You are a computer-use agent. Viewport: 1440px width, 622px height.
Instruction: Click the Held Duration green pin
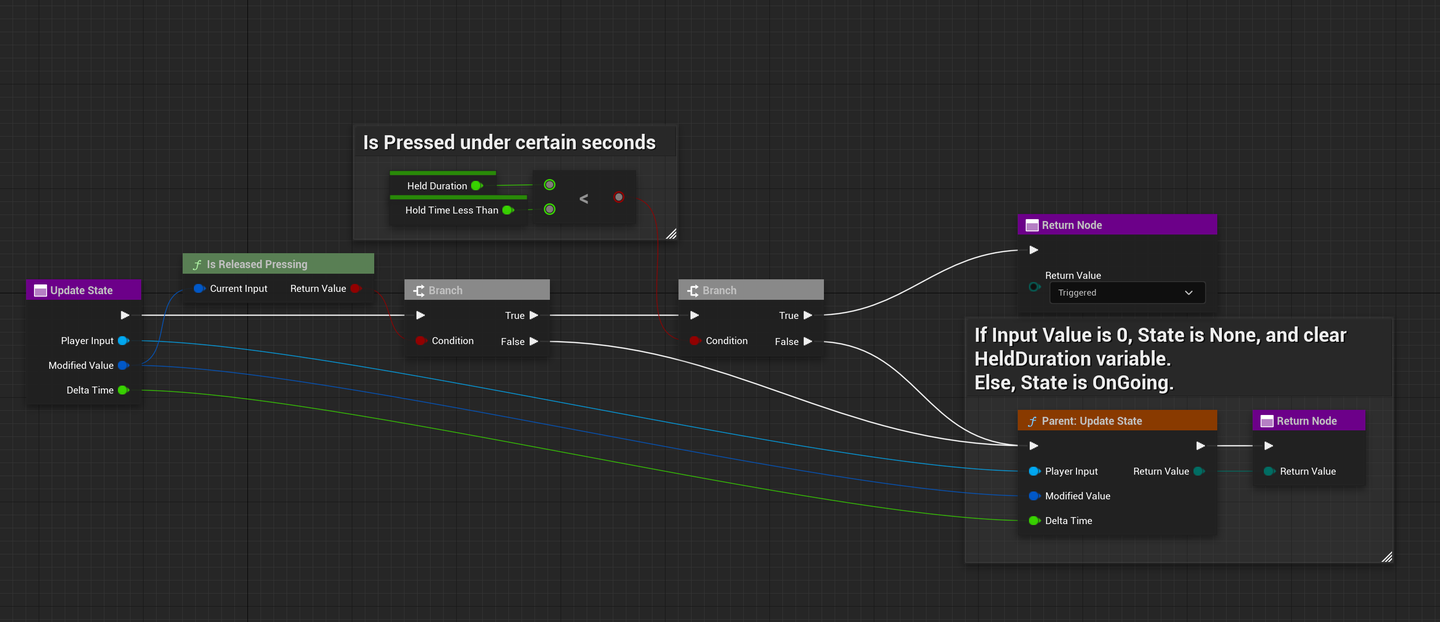tap(477, 185)
